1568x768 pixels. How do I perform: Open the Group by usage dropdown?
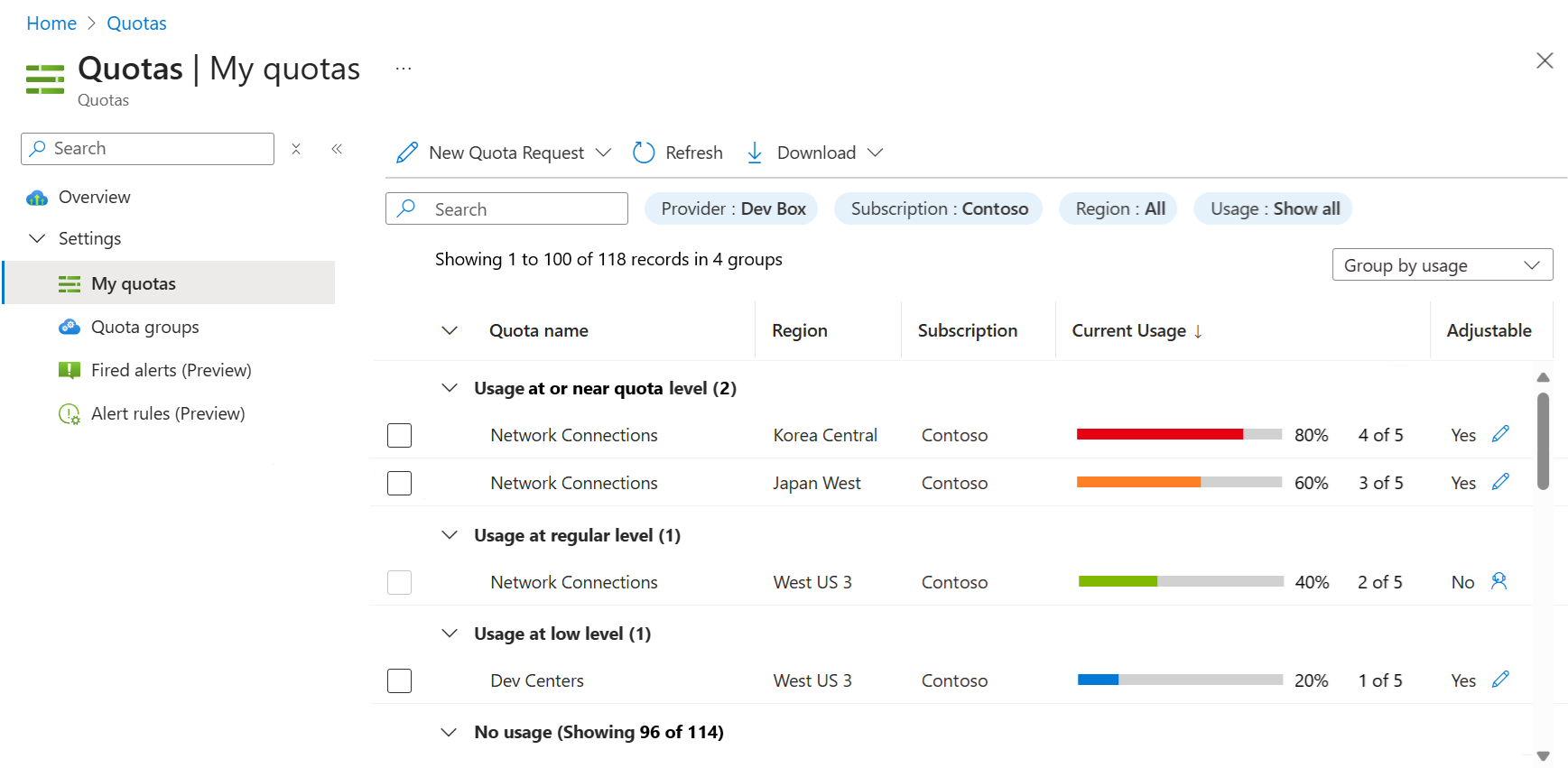pos(1442,265)
